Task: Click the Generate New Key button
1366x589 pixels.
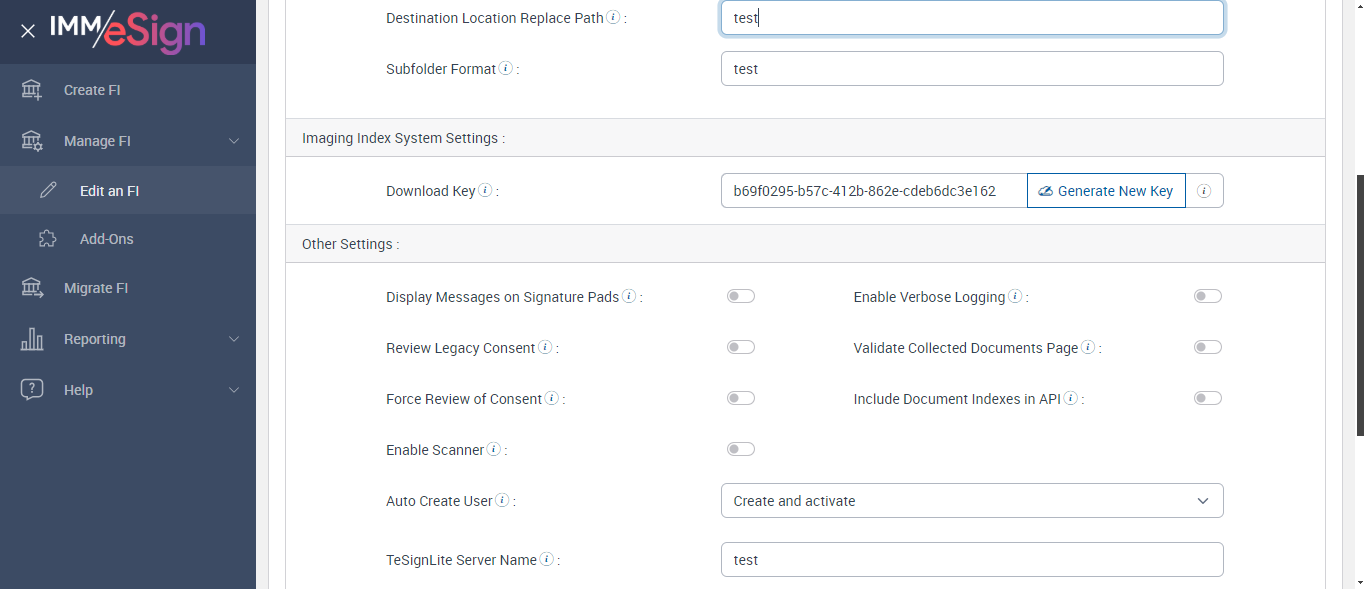Action: point(1106,191)
